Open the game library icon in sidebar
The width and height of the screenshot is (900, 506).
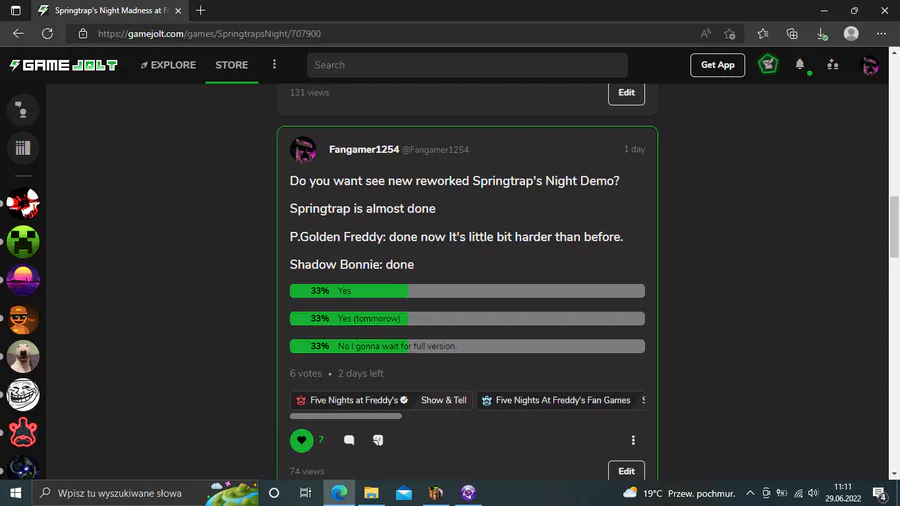(x=23, y=148)
